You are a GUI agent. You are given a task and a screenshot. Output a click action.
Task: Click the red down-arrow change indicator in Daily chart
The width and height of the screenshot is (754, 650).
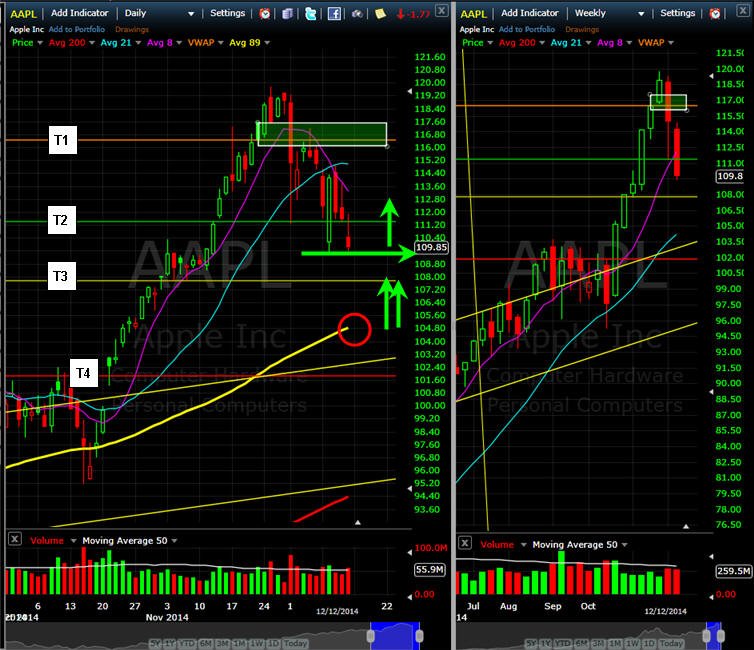[x=413, y=14]
